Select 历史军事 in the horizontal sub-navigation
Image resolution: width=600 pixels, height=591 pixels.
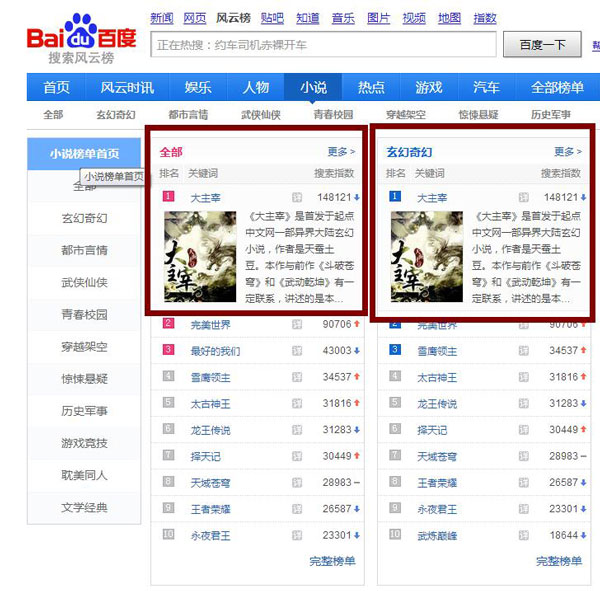551,114
